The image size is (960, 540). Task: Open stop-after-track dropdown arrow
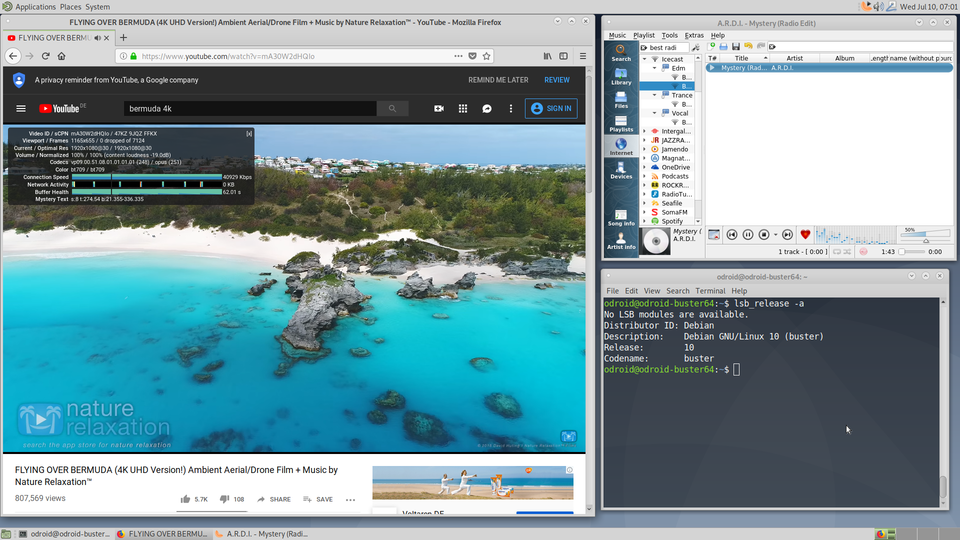coord(776,234)
